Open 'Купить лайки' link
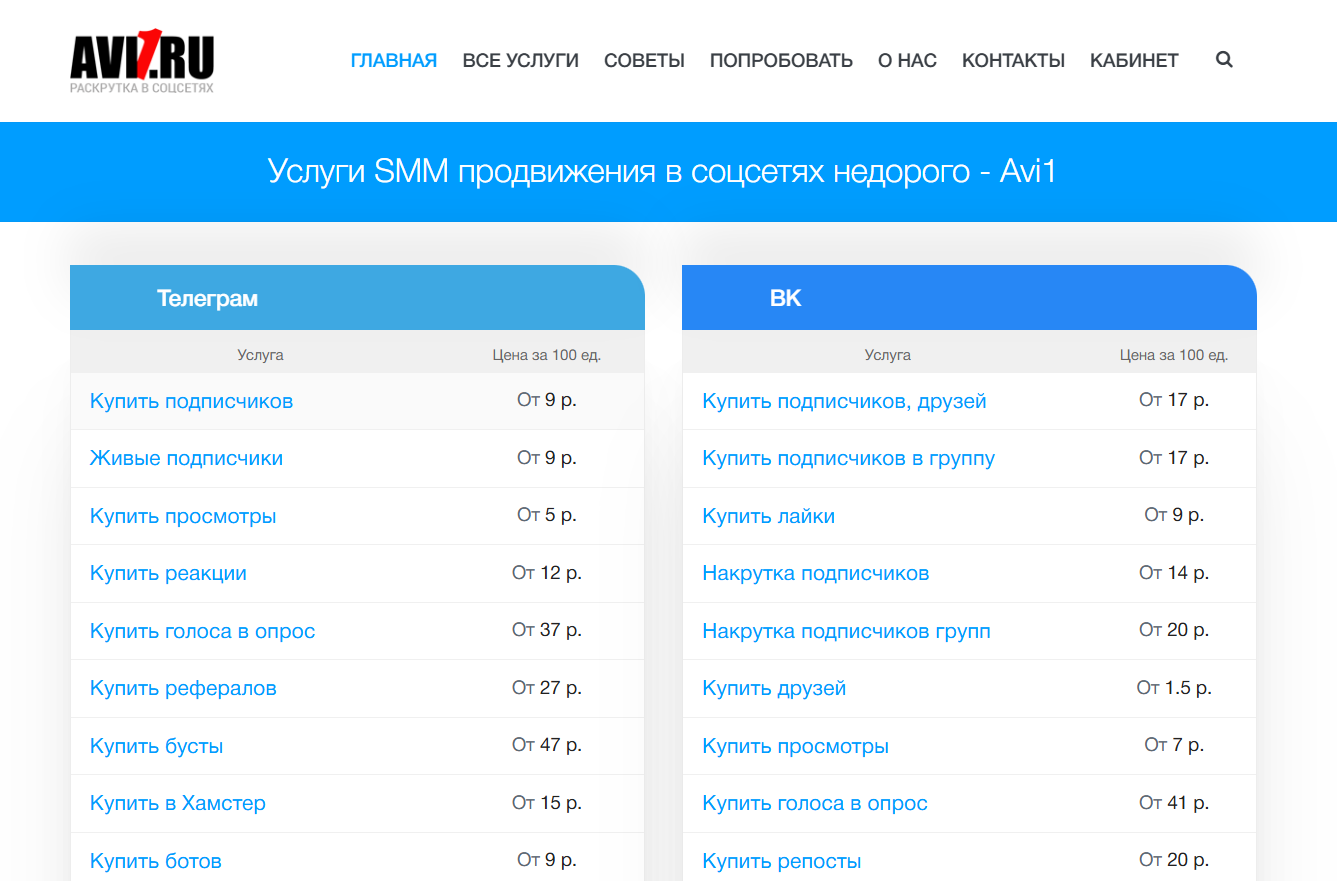 pyautogui.click(x=768, y=516)
